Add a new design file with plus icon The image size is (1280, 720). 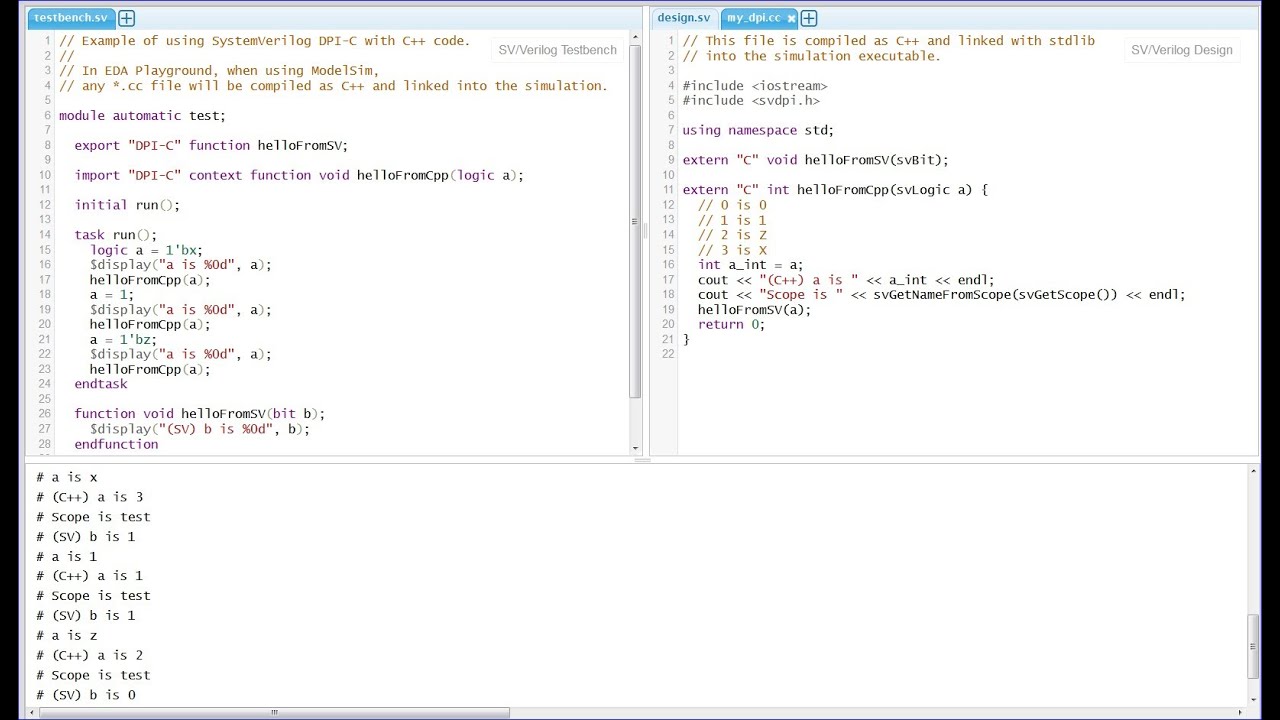click(x=809, y=18)
